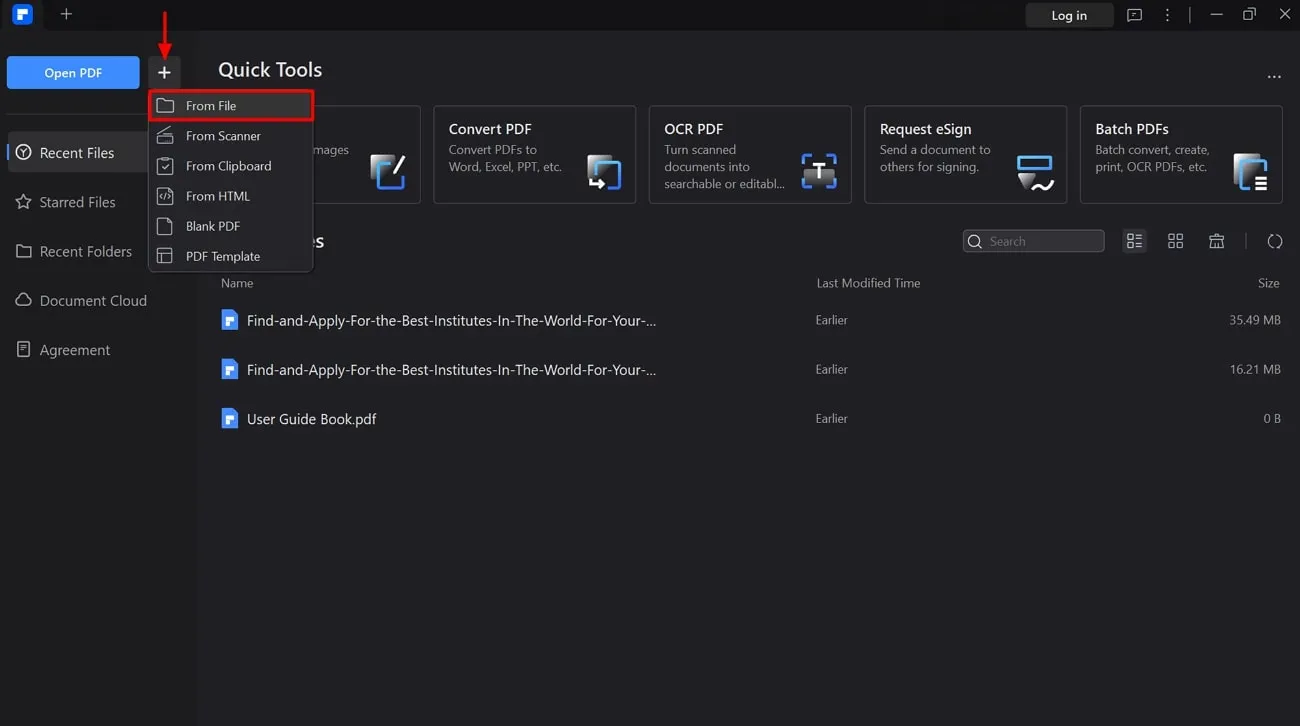Switch to grid view layout icon

click(1175, 241)
